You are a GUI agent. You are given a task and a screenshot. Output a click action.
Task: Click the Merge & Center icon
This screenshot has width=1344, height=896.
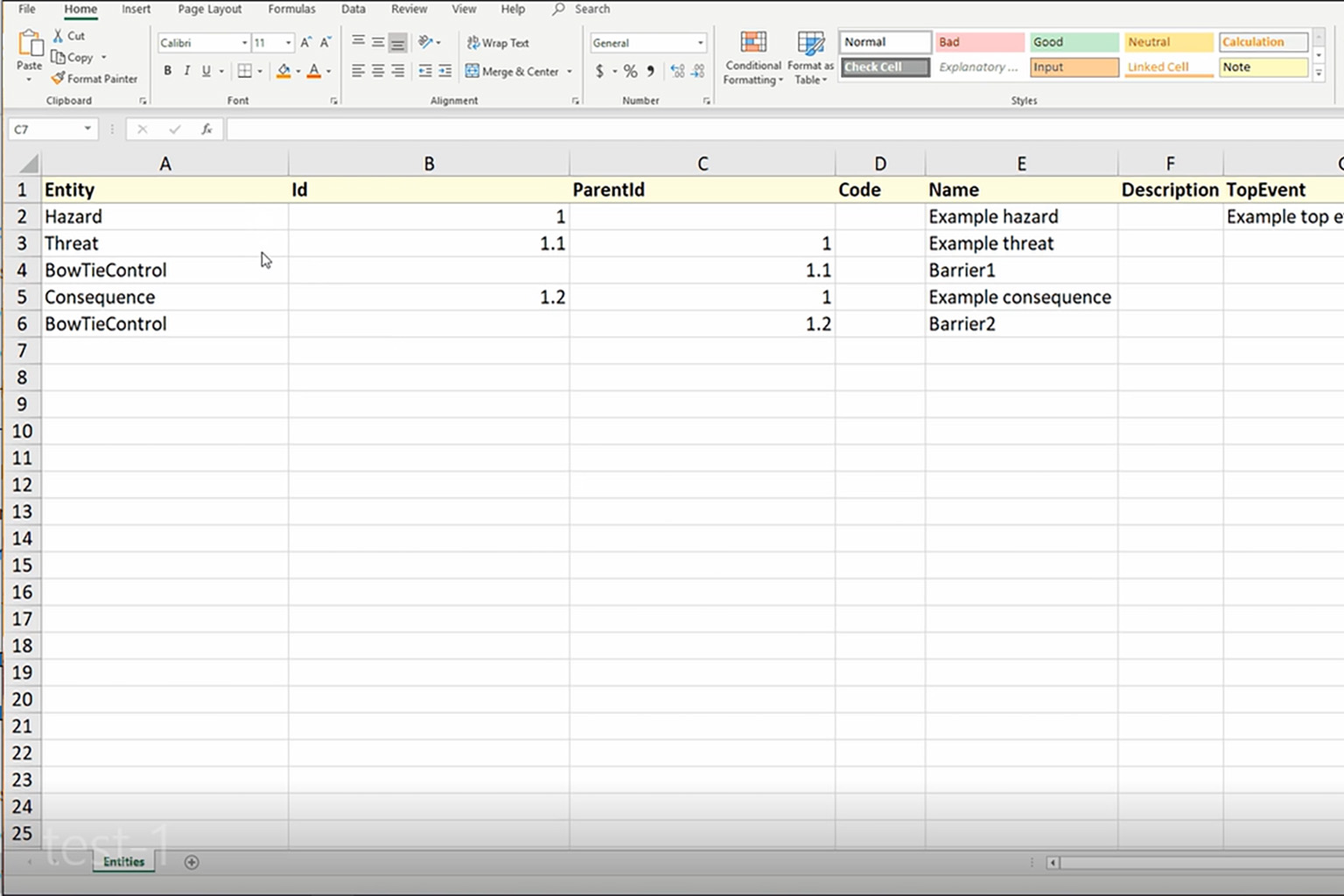coord(472,71)
